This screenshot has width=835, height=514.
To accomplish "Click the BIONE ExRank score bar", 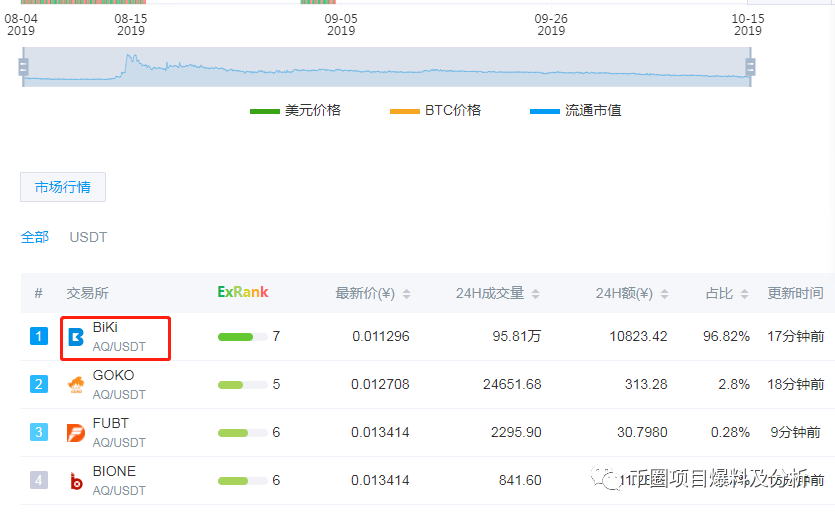I will 242,480.
